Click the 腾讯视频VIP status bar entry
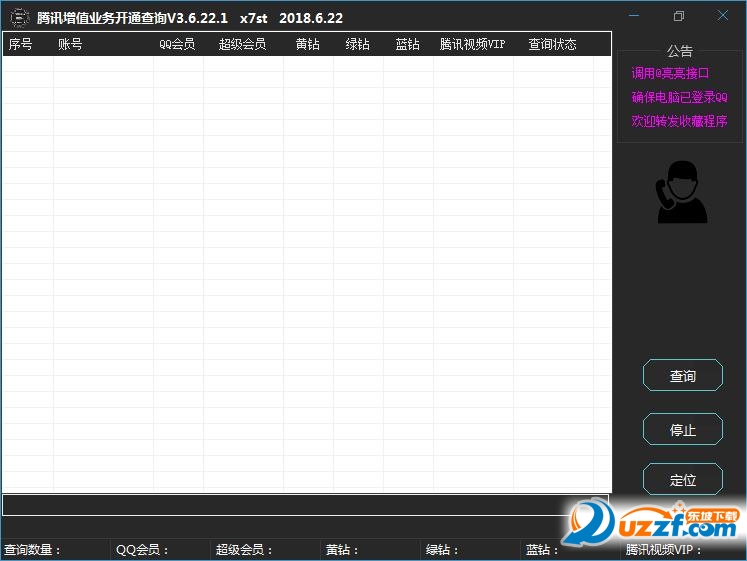 pos(663,550)
